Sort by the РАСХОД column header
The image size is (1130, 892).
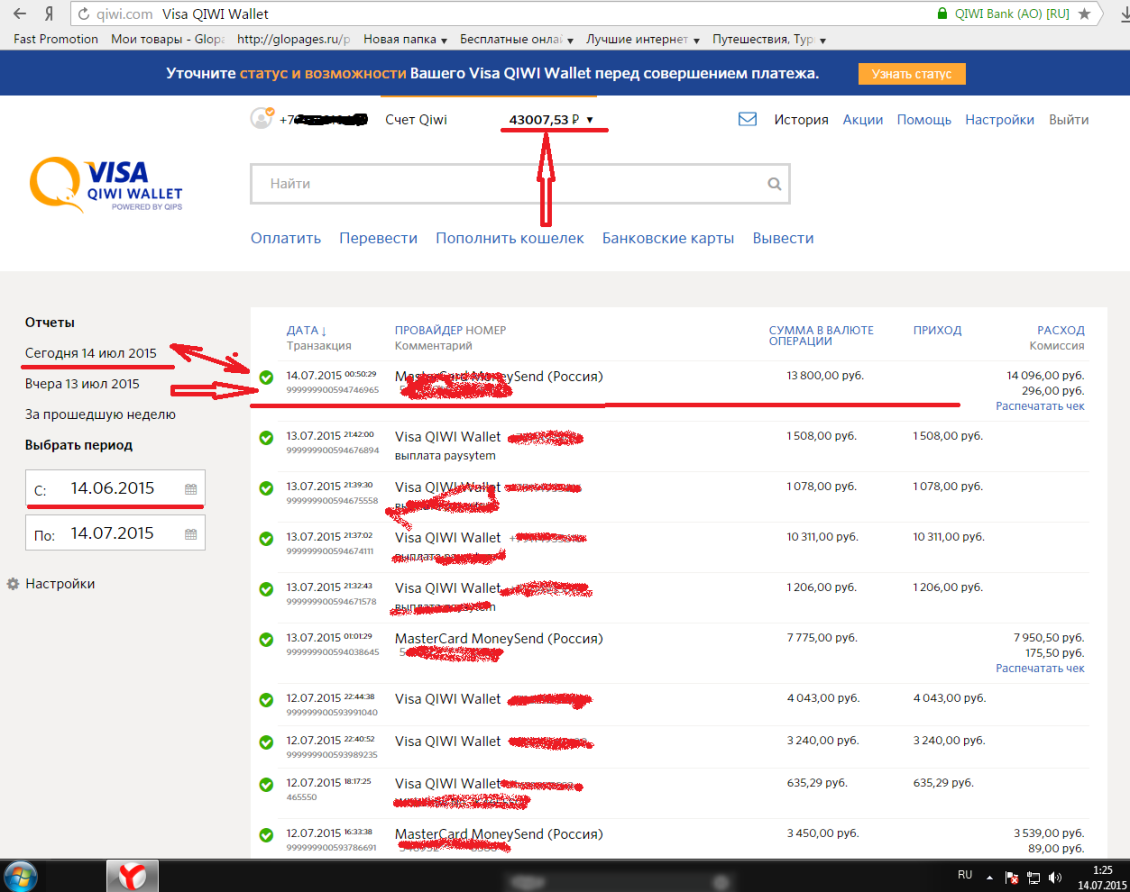coord(1060,330)
